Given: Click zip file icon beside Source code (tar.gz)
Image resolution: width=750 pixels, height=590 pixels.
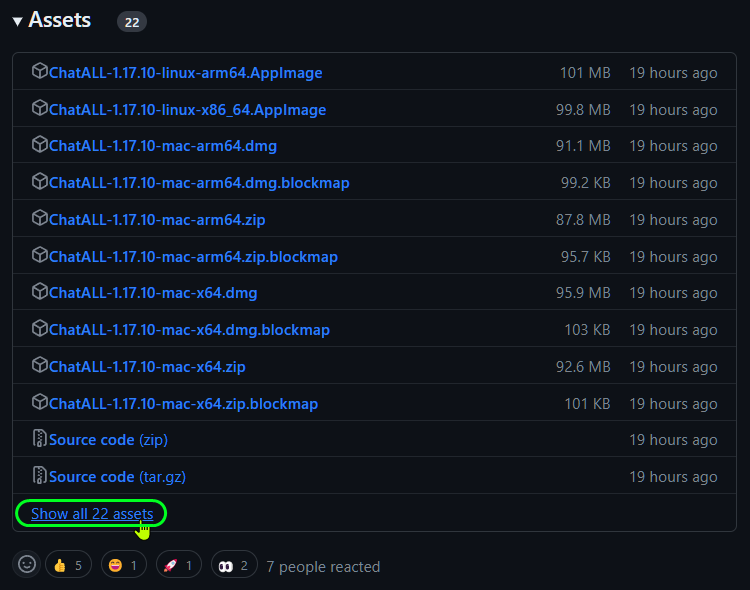Looking at the screenshot, I should [x=40, y=475].
